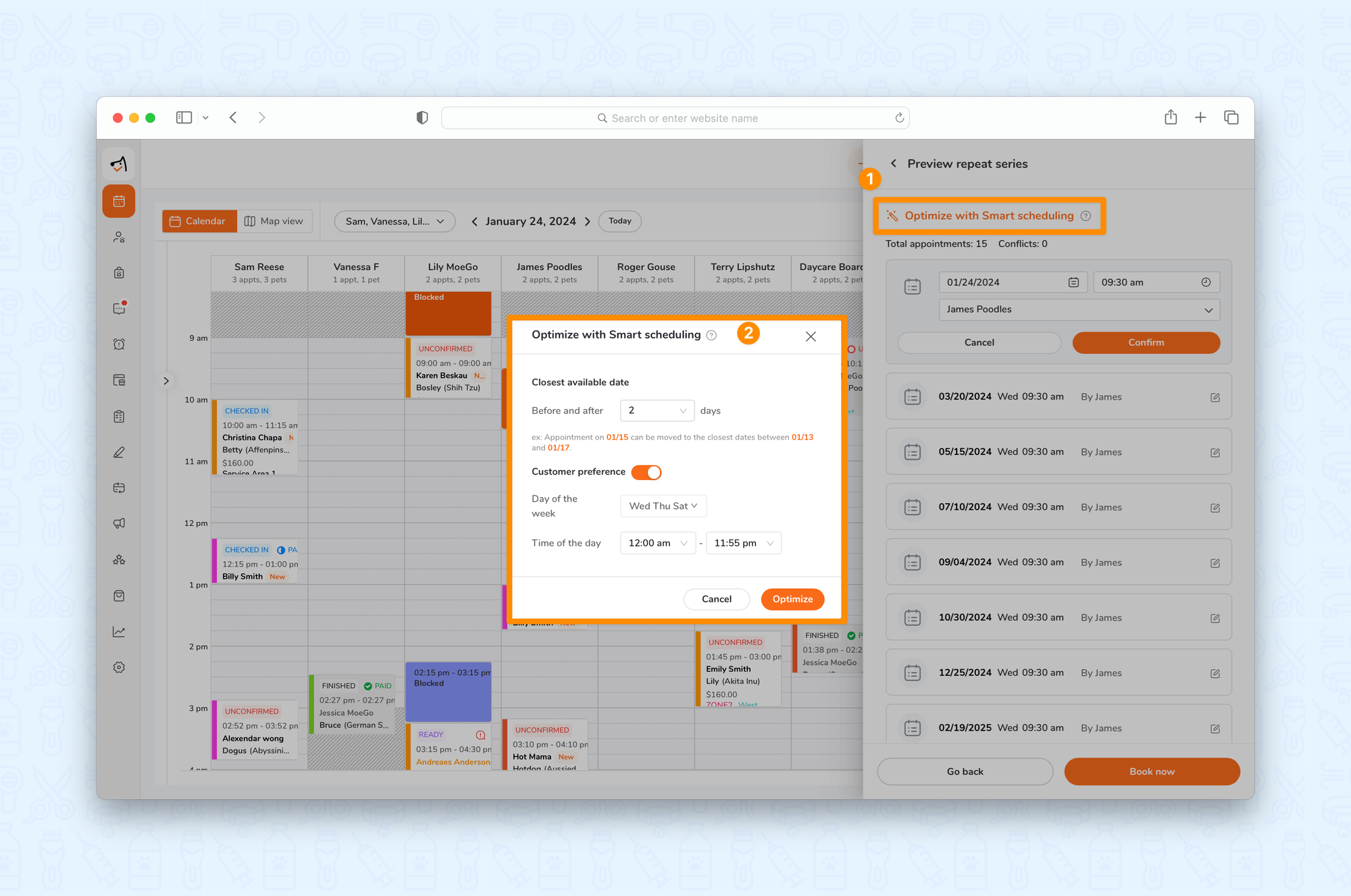The height and width of the screenshot is (896, 1351).
Task: Click Safari share icon in toolbar
Action: (x=1171, y=117)
